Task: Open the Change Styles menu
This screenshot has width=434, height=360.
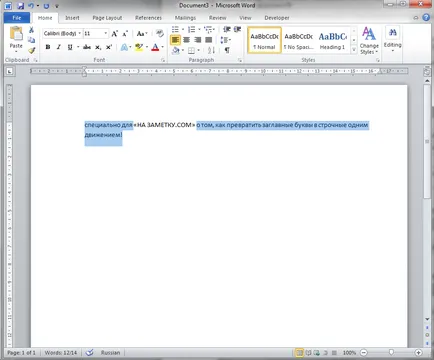Action: (x=369, y=41)
